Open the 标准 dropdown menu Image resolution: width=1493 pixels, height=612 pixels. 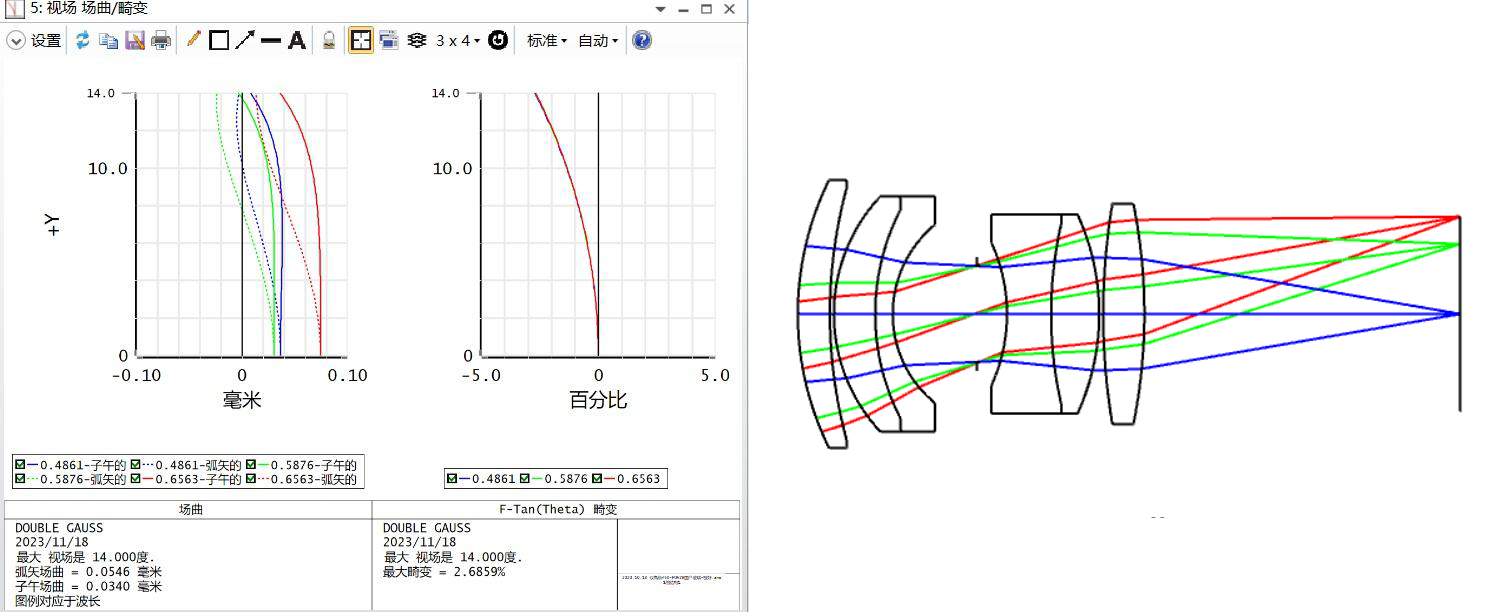547,41
